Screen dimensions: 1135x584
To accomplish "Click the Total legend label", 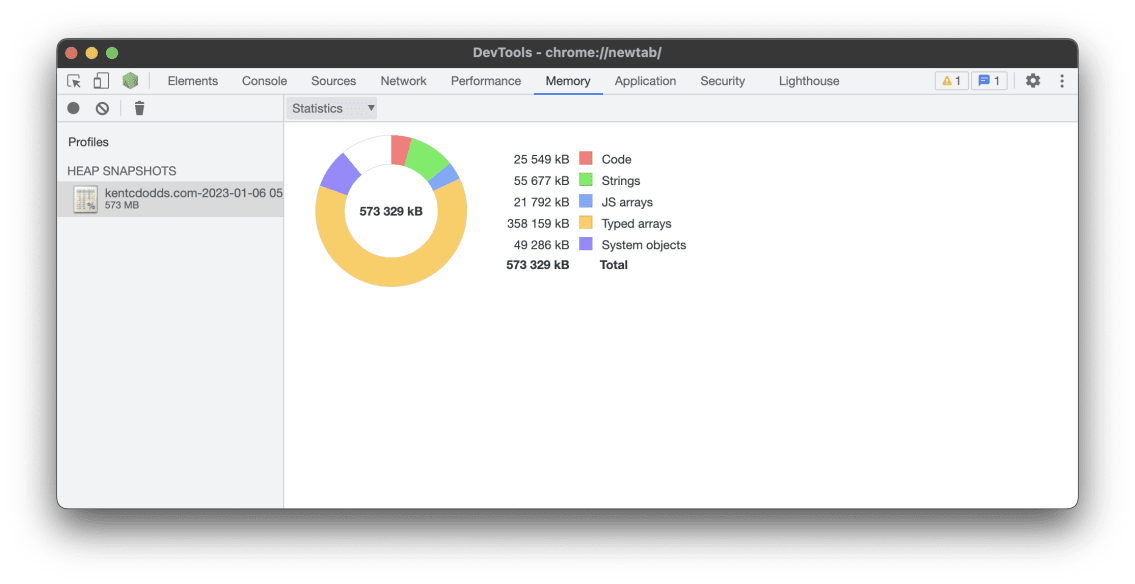I will click(x=613, y=265).
